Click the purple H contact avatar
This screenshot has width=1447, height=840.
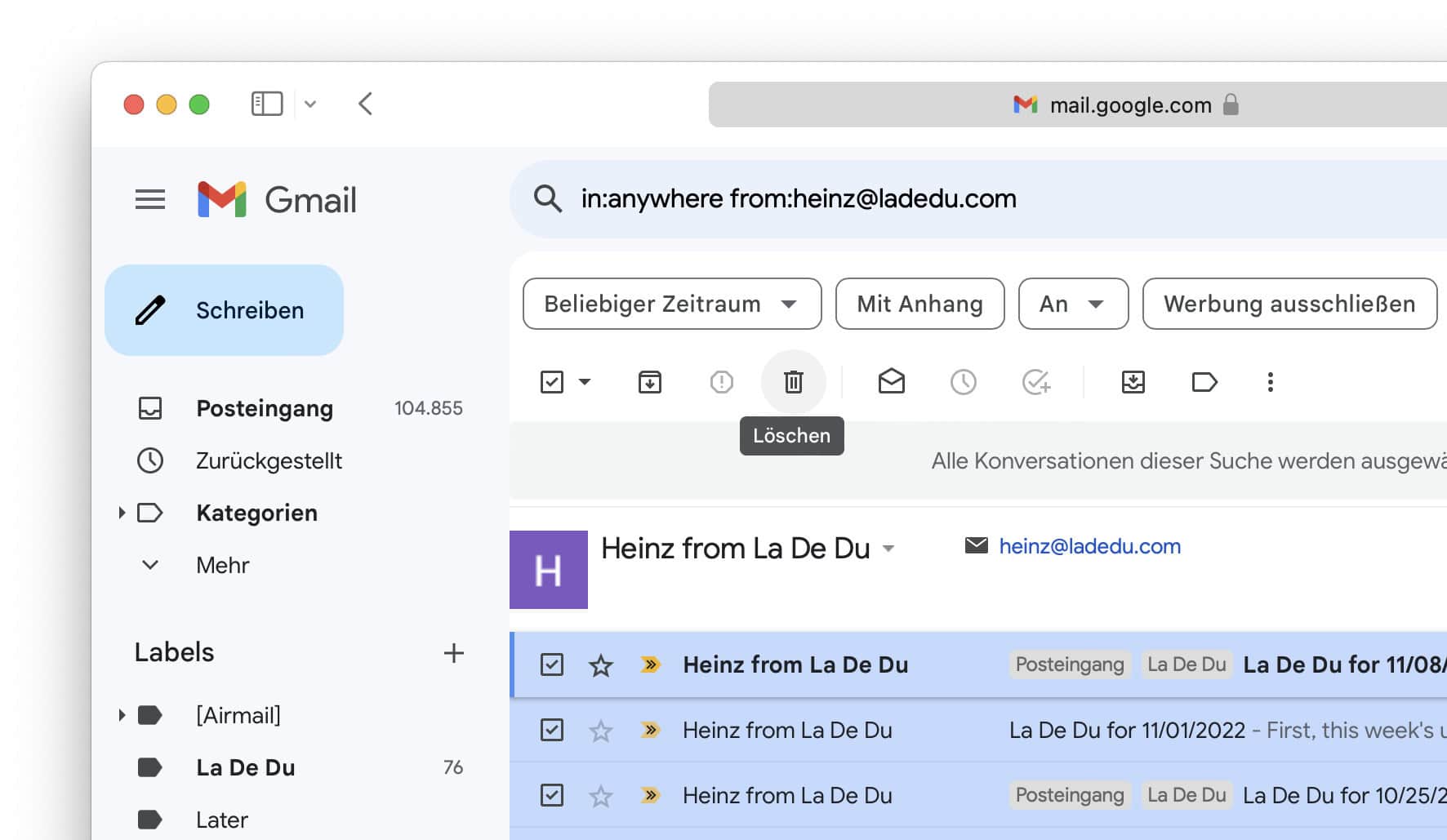pos(549,570)
